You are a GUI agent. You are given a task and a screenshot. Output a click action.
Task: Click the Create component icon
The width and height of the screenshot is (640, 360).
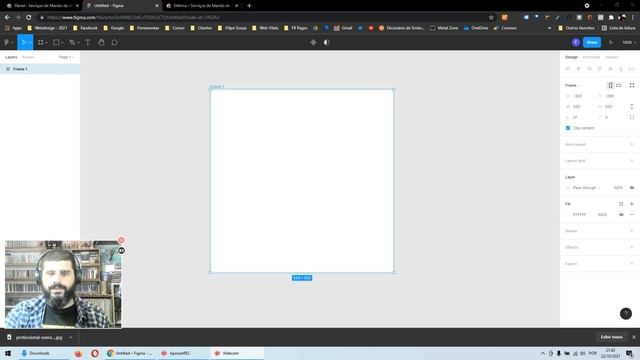click(313, 42)
